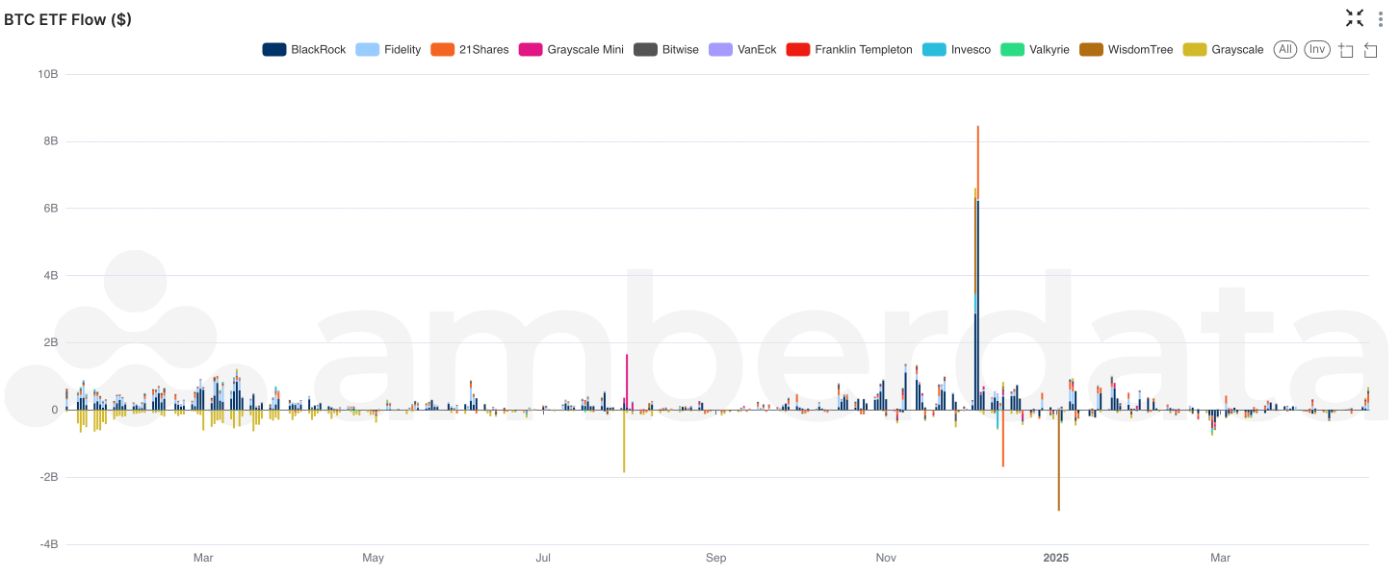Screen dimensions: 1400x576
Task: Hide the Grayscale series
Action: [x=1193, y=48]
